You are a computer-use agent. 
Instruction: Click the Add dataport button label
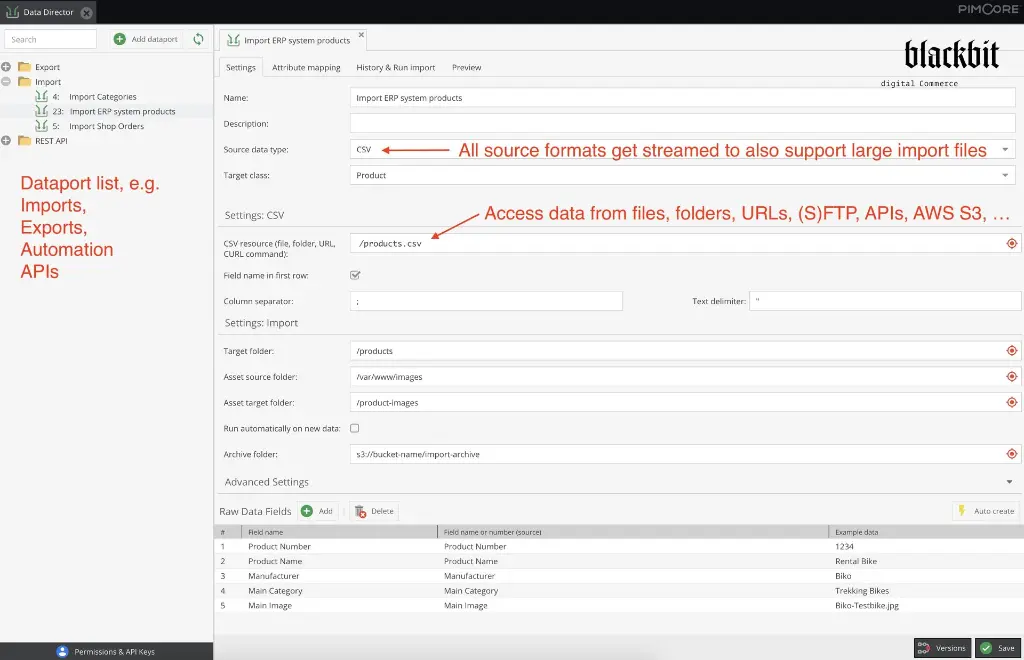click(155, 39)
